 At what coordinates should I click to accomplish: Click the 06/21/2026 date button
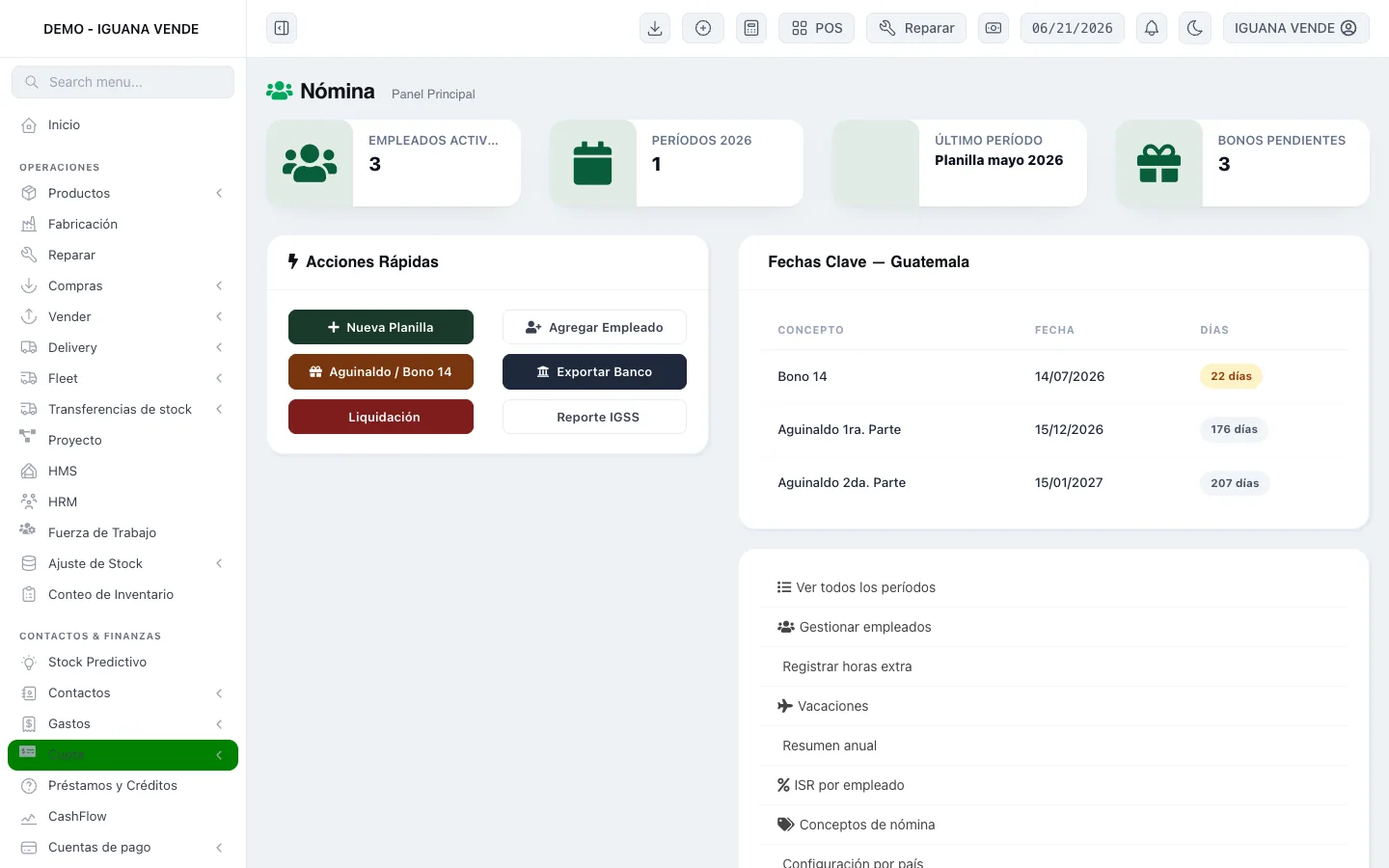1073,28
